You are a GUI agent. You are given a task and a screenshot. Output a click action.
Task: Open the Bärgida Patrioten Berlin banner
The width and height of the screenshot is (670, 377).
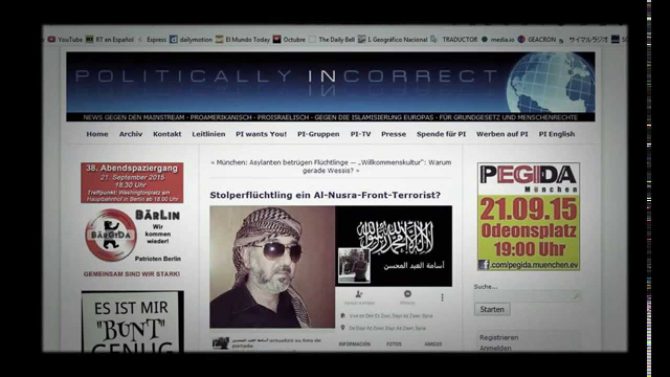132,242
